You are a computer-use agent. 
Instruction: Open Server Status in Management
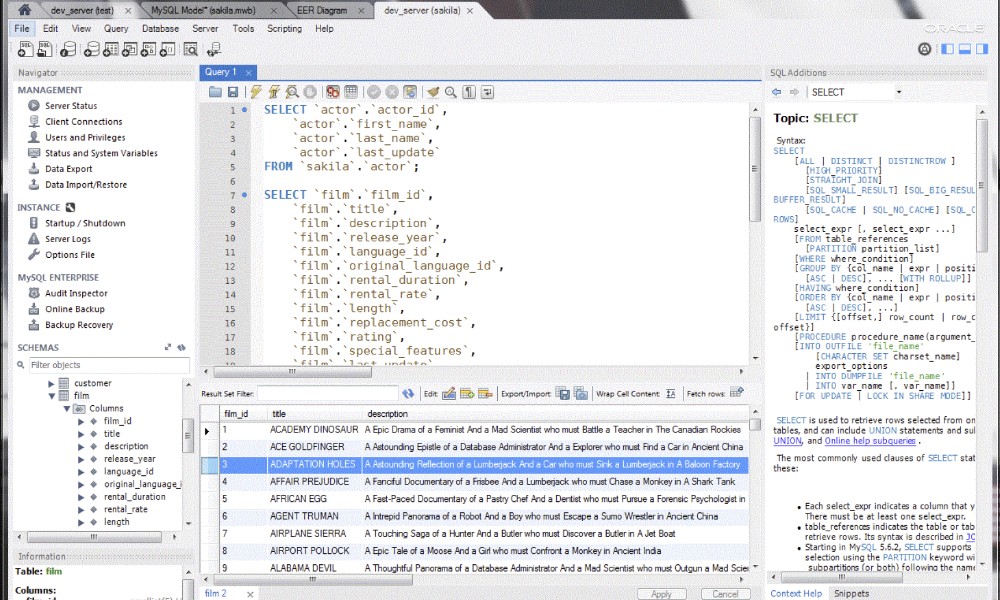coord(71,106)
